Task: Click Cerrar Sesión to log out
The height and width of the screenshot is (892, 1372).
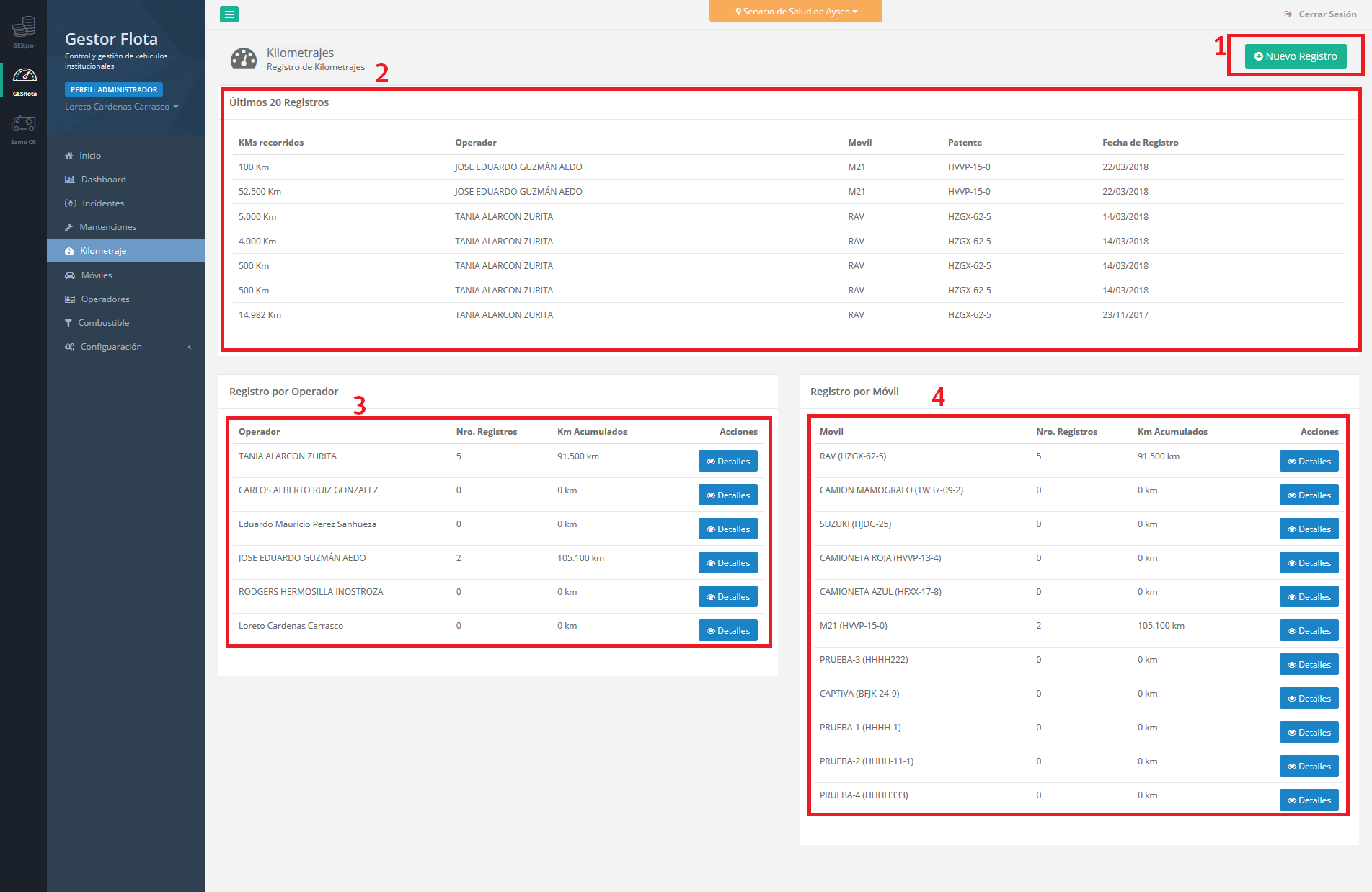Action: (1321, 14)
